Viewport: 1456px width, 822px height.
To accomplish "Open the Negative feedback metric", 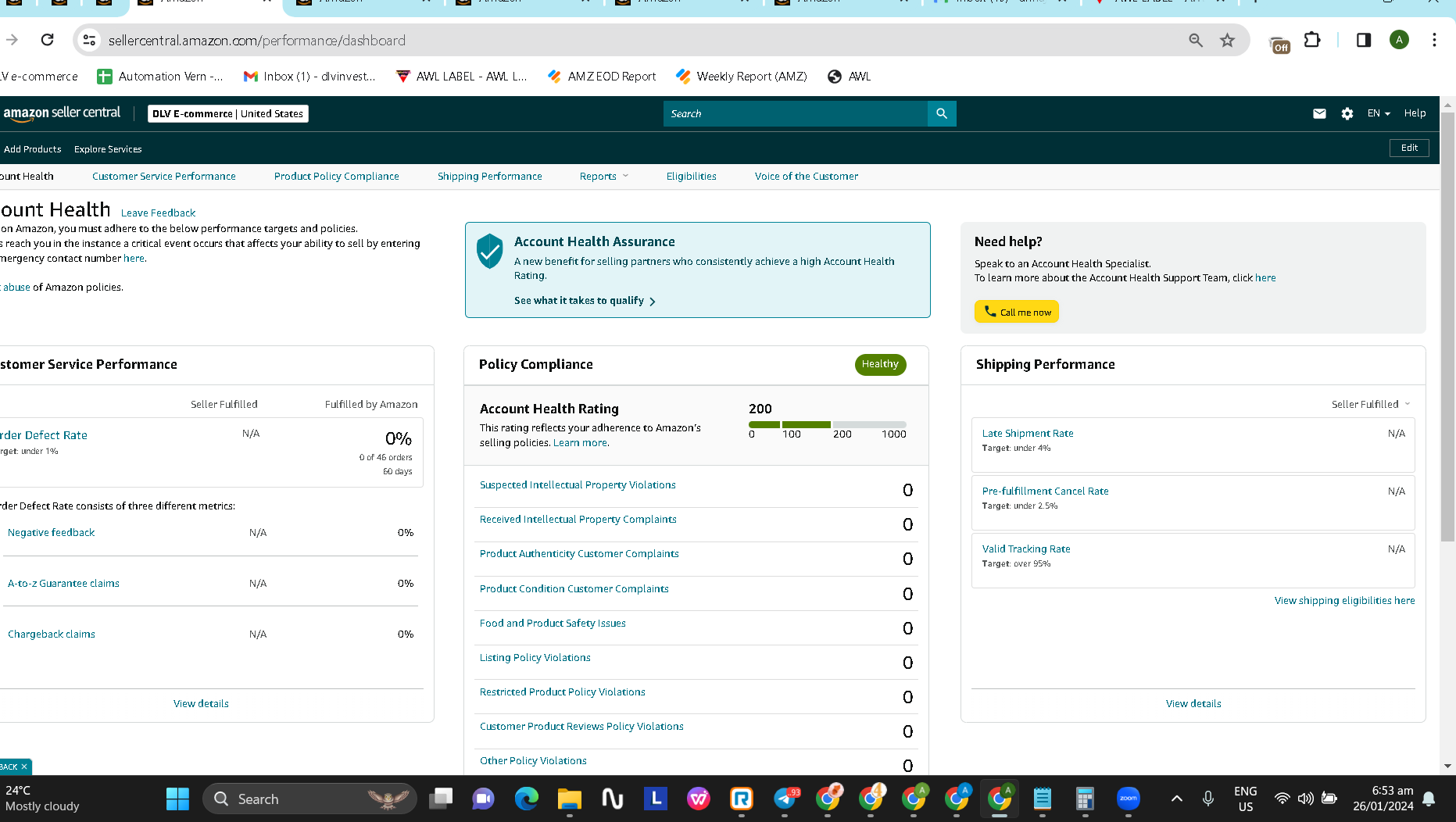I will pyautogui.click(x=51, y=533).
